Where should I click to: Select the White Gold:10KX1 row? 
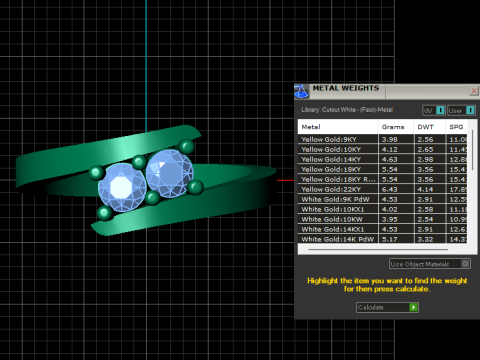[x=383, y=209]
